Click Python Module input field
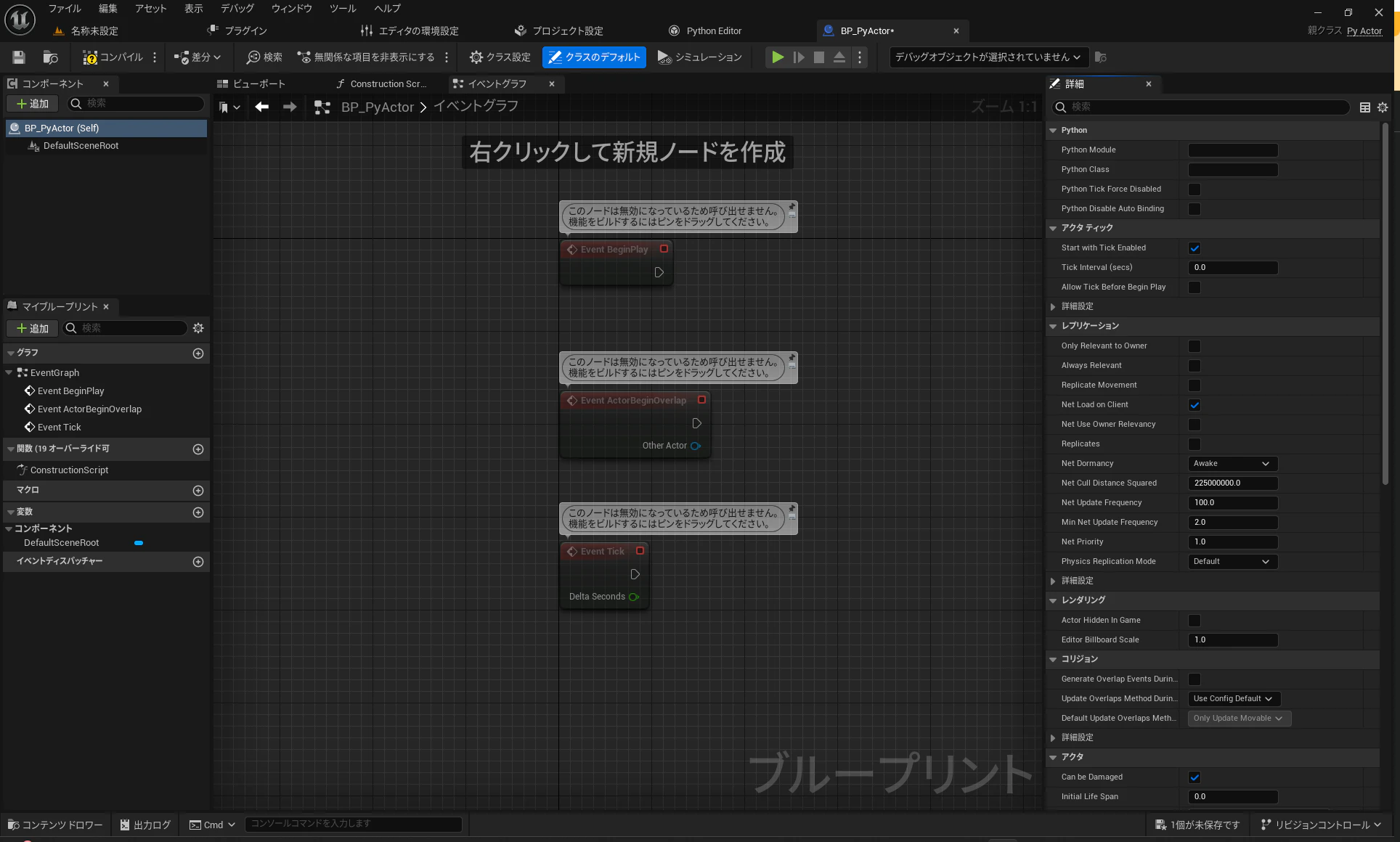1400x842 pixels. point(1233,150)
